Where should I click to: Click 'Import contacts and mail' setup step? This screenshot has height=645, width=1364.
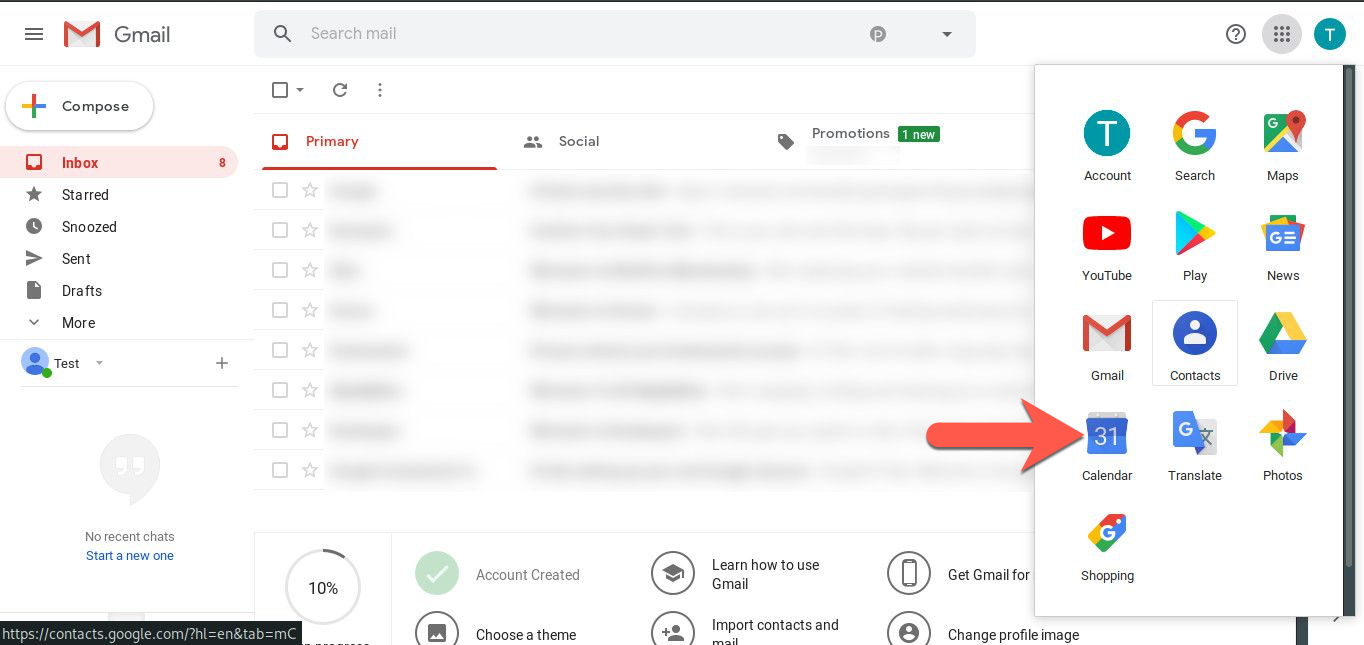pos(745,632)
